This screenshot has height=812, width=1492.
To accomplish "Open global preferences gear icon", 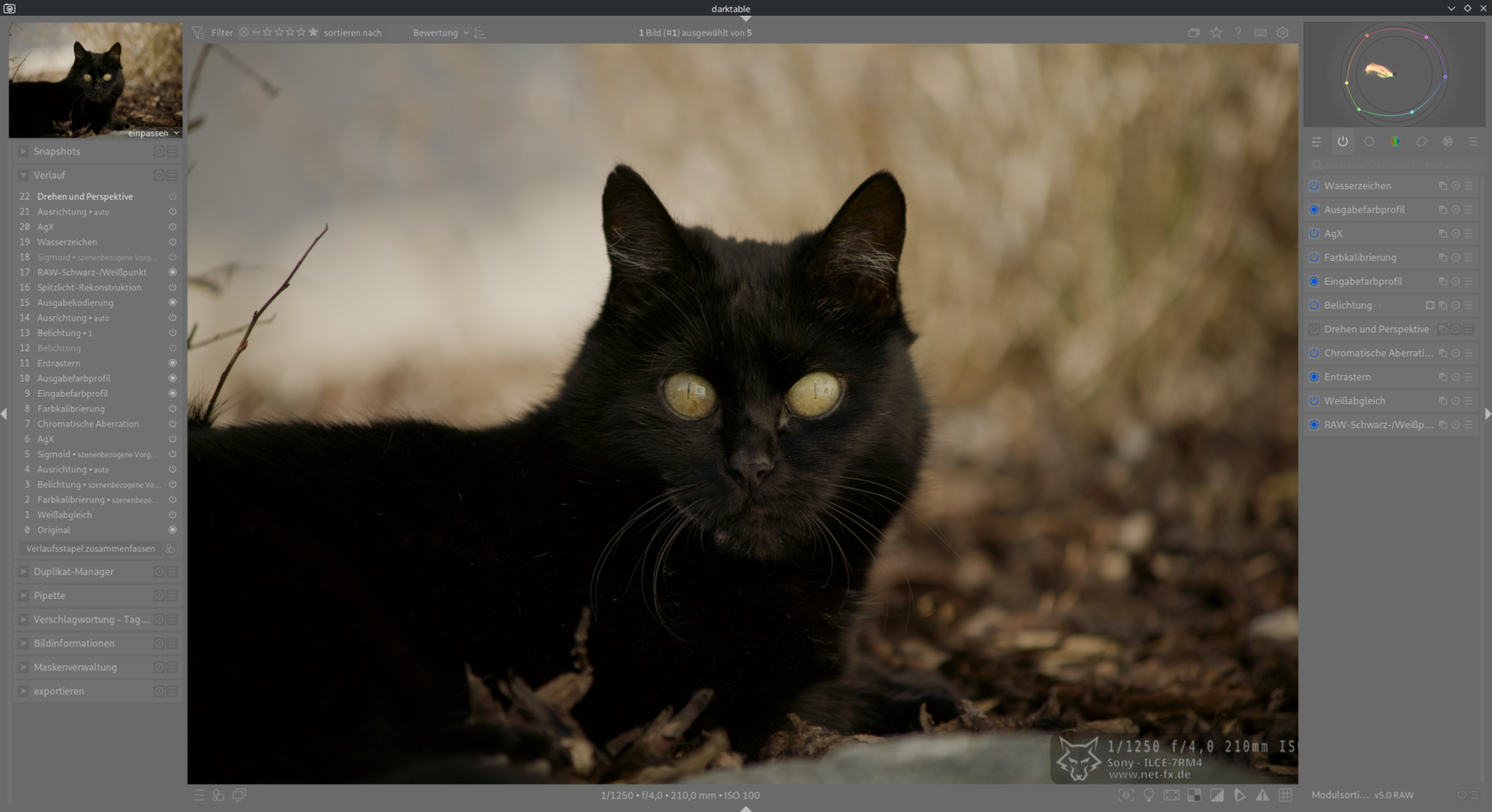I will coord(1282,33).
